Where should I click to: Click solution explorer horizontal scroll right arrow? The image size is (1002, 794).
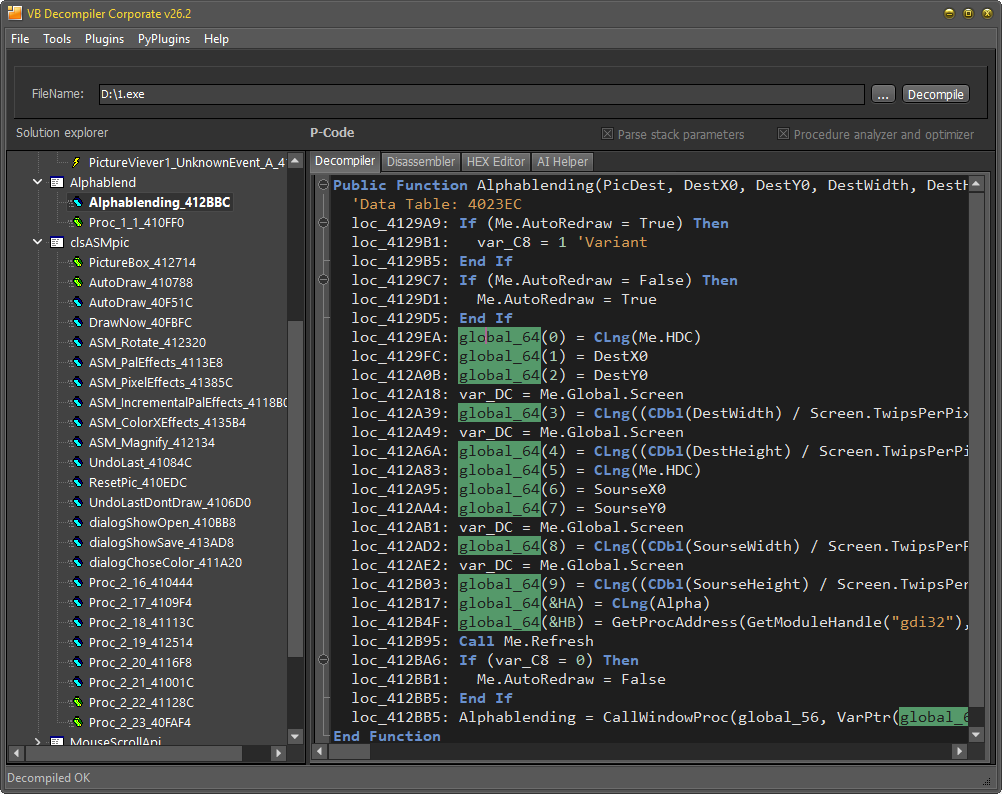278,753
